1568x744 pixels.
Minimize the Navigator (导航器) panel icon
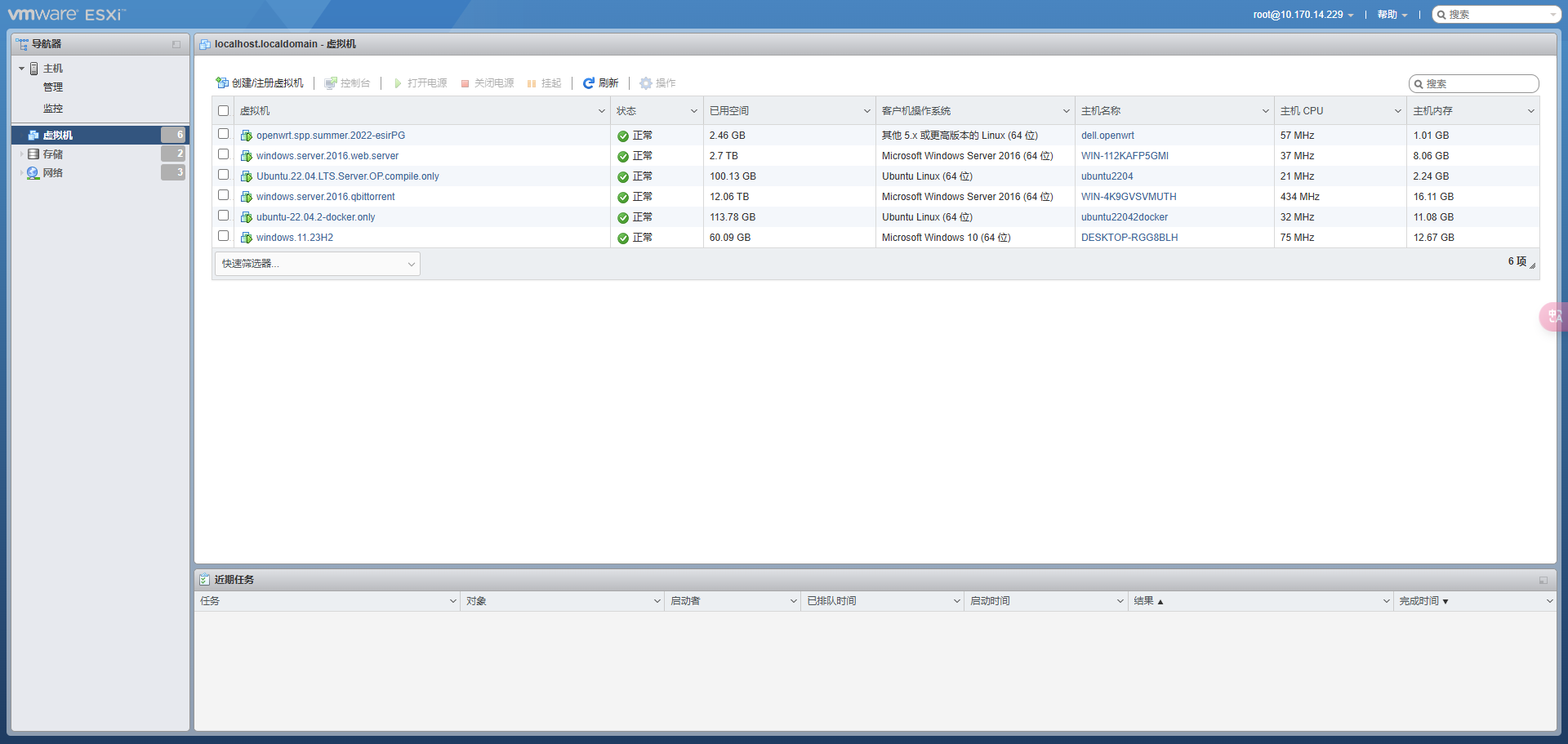[x=176, y=44]
